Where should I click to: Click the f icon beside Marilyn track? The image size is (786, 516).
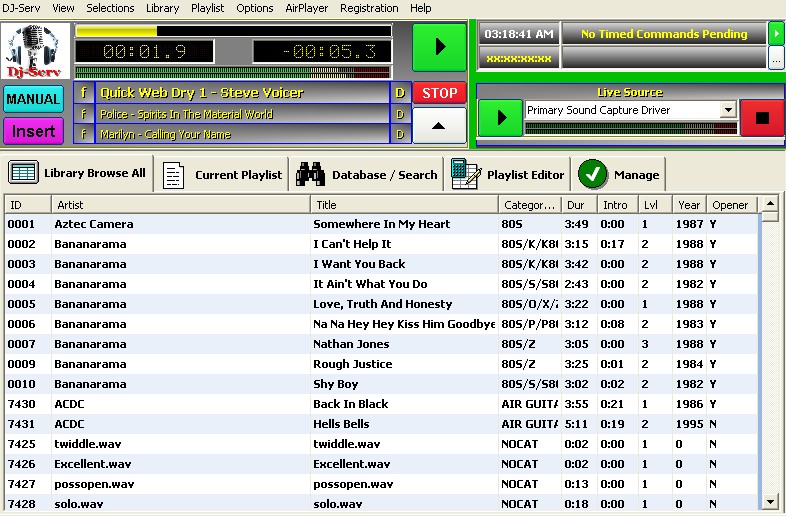click(84, 134)
